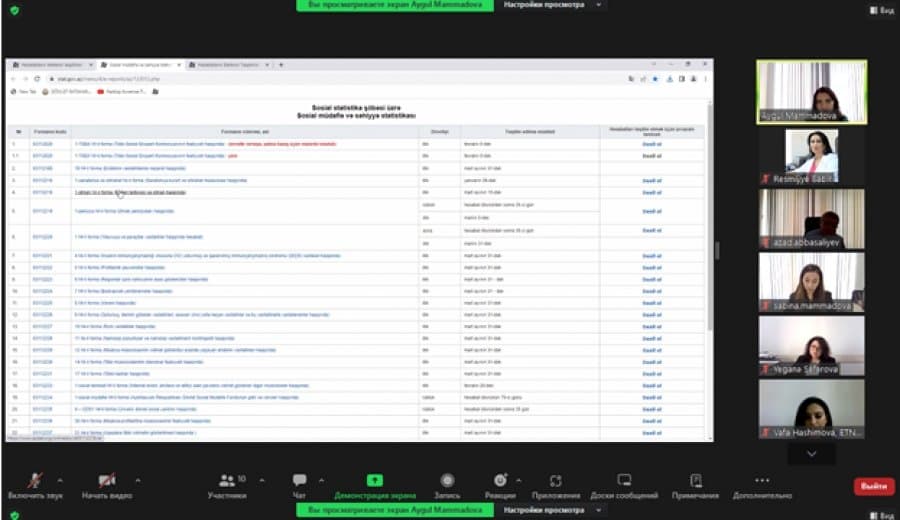900x520 pixels.
Task: Select azad.abbasaliyev's video thumbnail
Action: (x=812, y=219)
